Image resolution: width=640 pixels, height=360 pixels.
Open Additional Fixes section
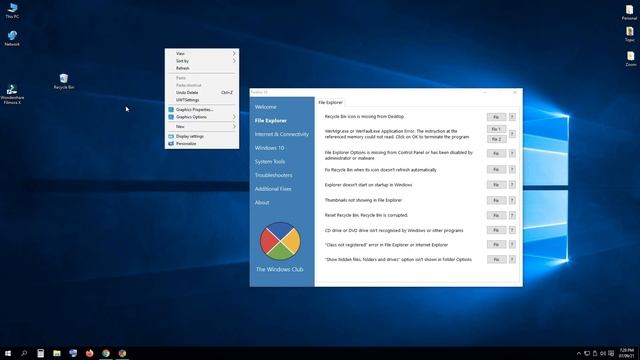[273, 189]
